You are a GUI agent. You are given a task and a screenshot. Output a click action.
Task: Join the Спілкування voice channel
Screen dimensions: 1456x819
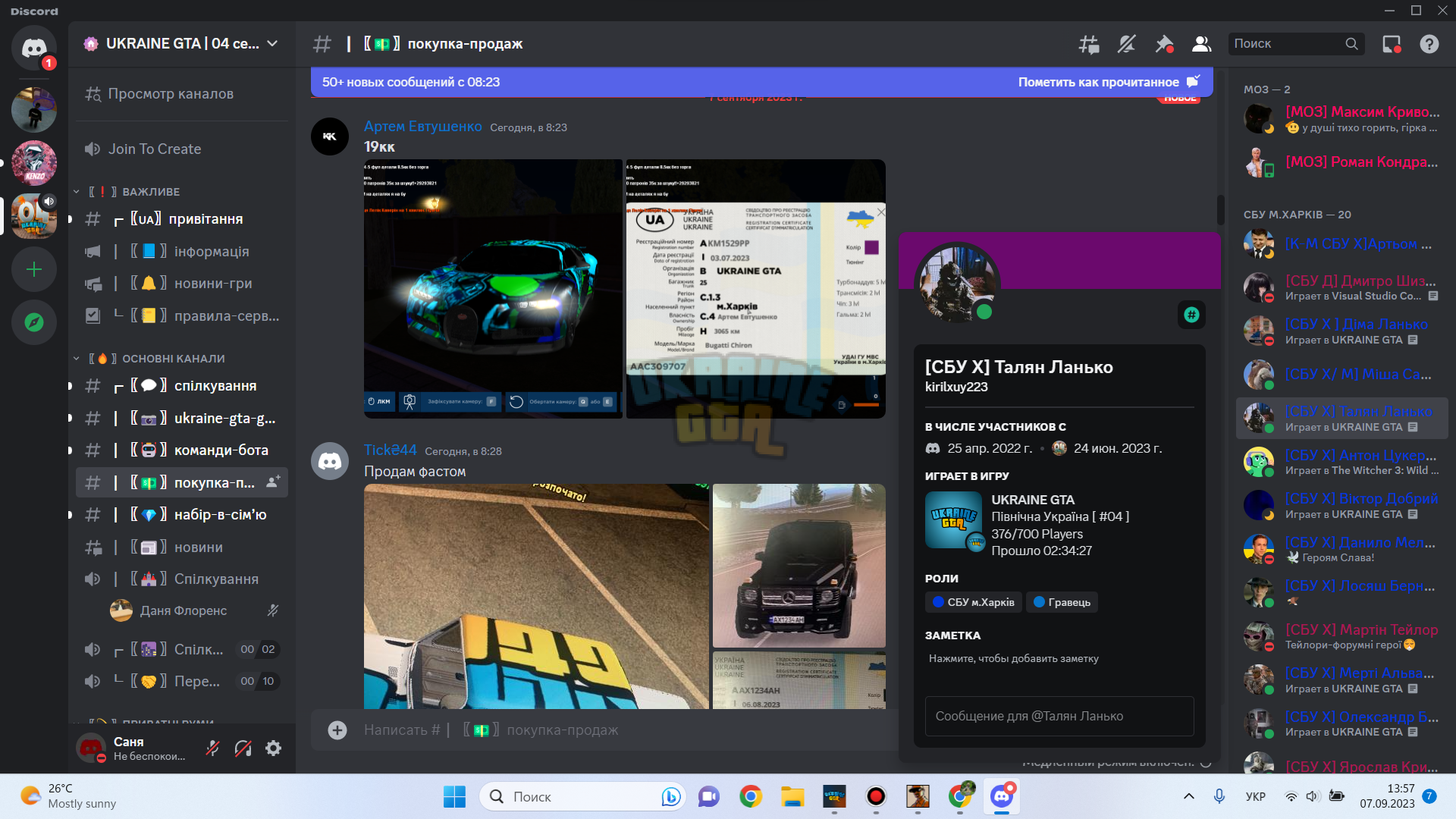[182, 579]
